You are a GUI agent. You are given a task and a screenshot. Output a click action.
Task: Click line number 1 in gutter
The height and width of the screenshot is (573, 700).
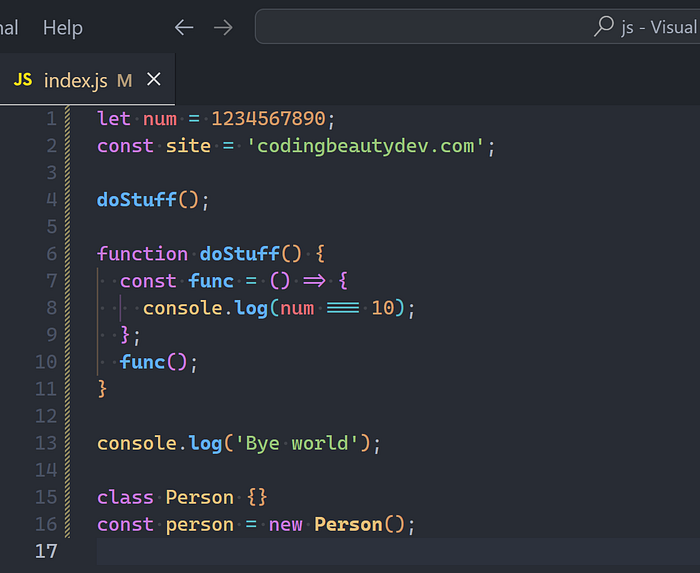tap(51, 119)
